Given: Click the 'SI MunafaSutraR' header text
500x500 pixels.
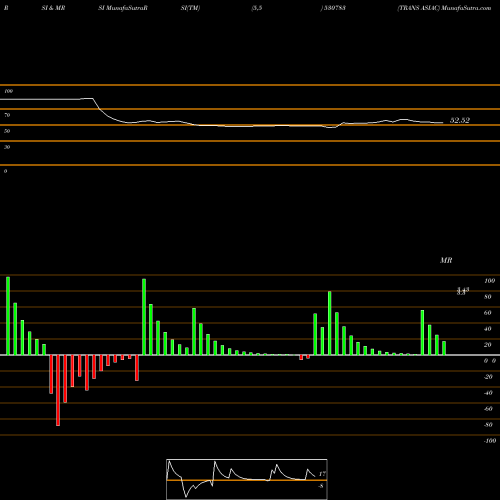Looking at the screenshot, I should click(x=123, y=8).
